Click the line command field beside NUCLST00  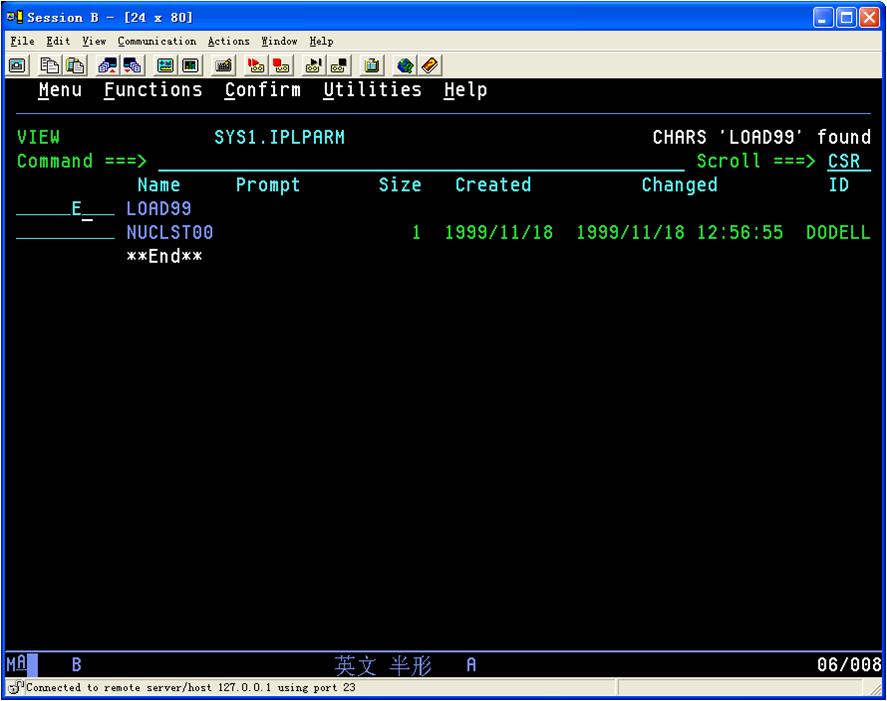point(66,233)
